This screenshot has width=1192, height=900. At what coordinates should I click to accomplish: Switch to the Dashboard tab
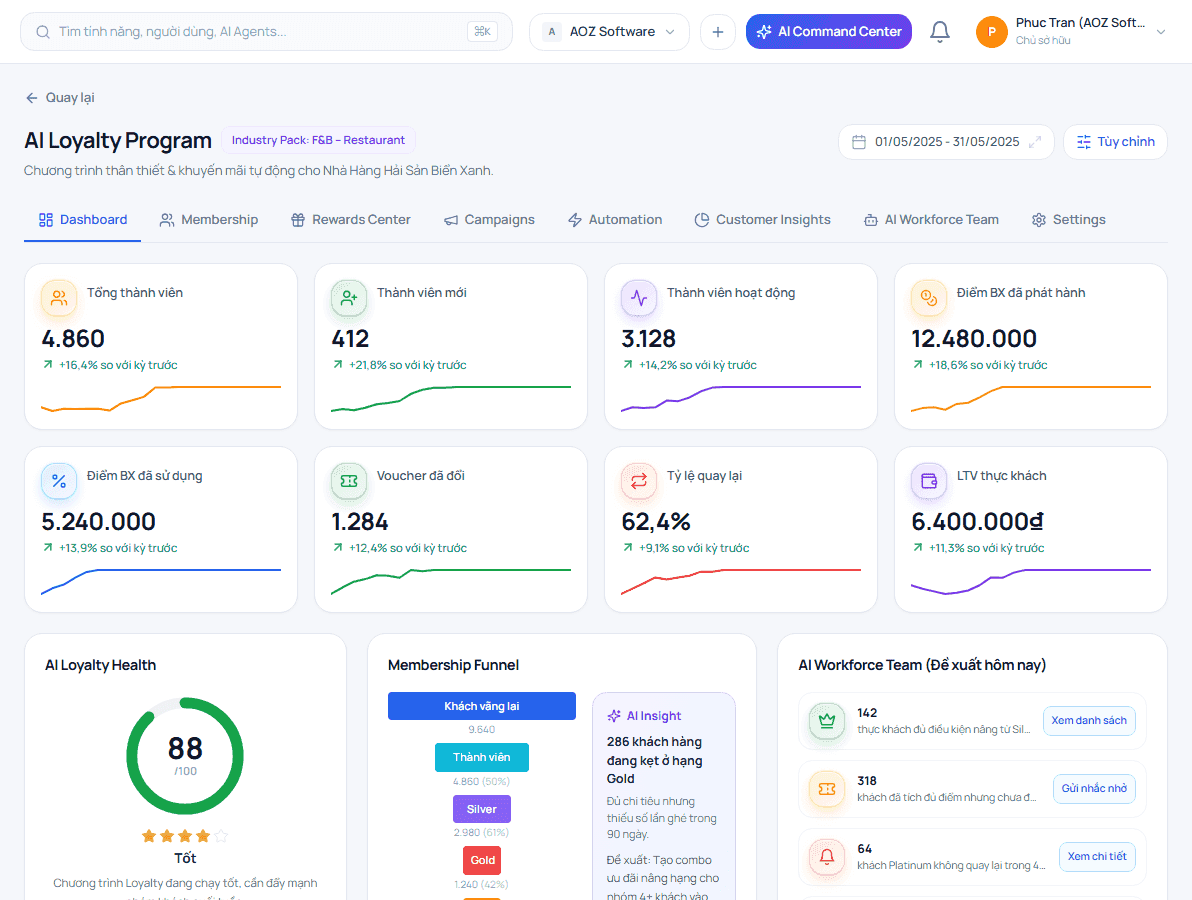83,220
